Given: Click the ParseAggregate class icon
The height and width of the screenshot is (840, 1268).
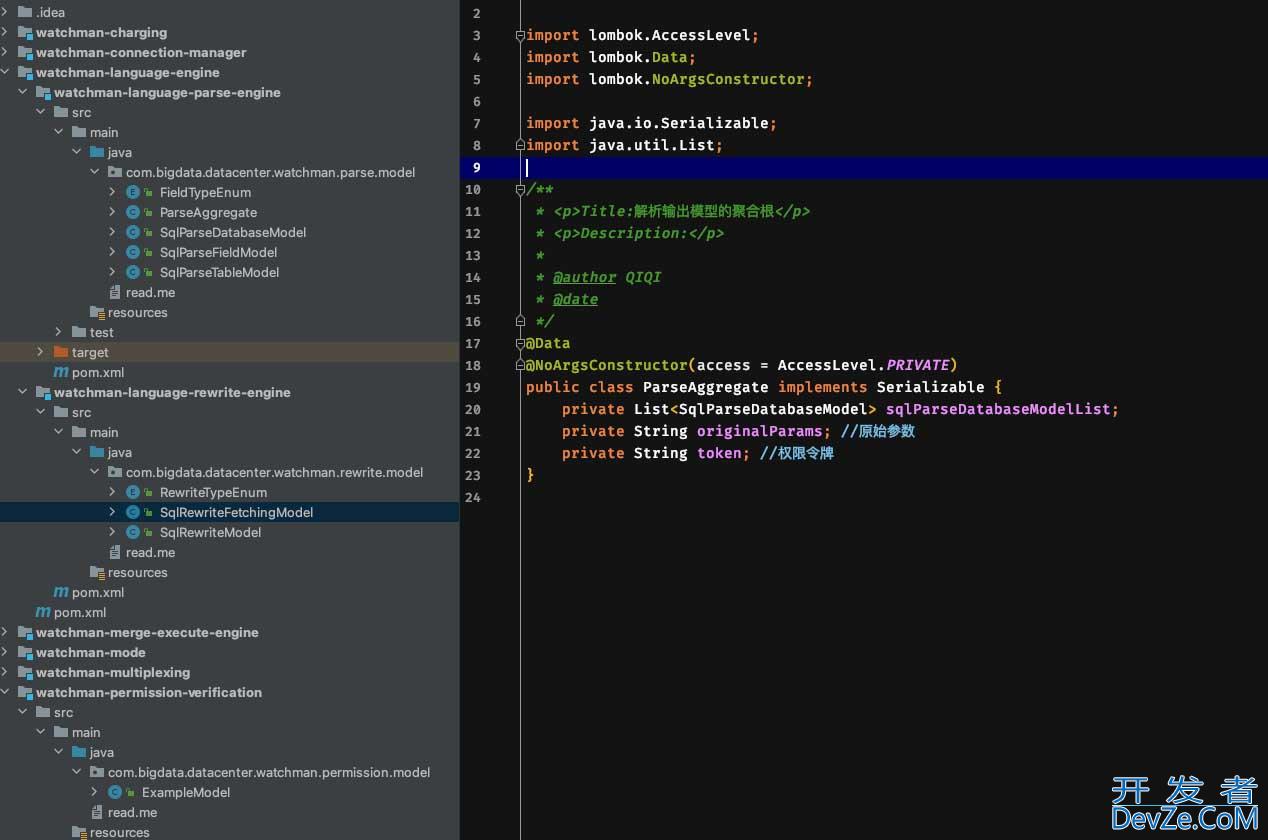Looking at the screenshot, I should [x=133, y=212].
